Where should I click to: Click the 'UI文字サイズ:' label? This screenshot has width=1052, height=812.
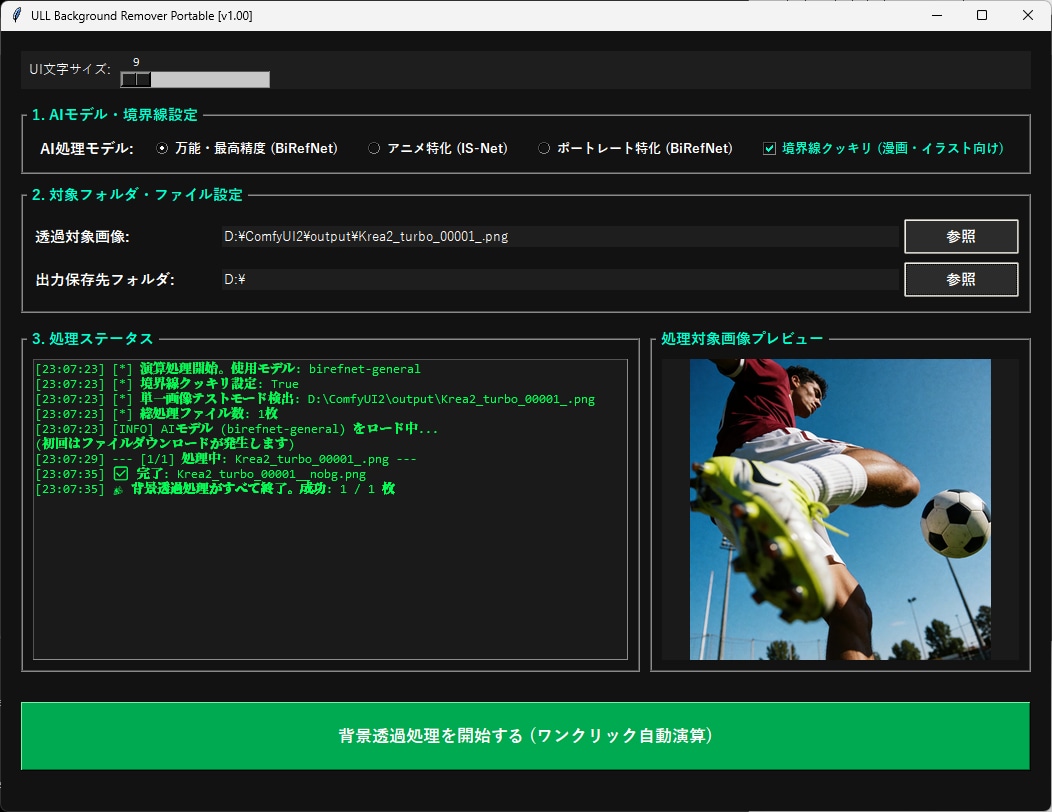70,69
